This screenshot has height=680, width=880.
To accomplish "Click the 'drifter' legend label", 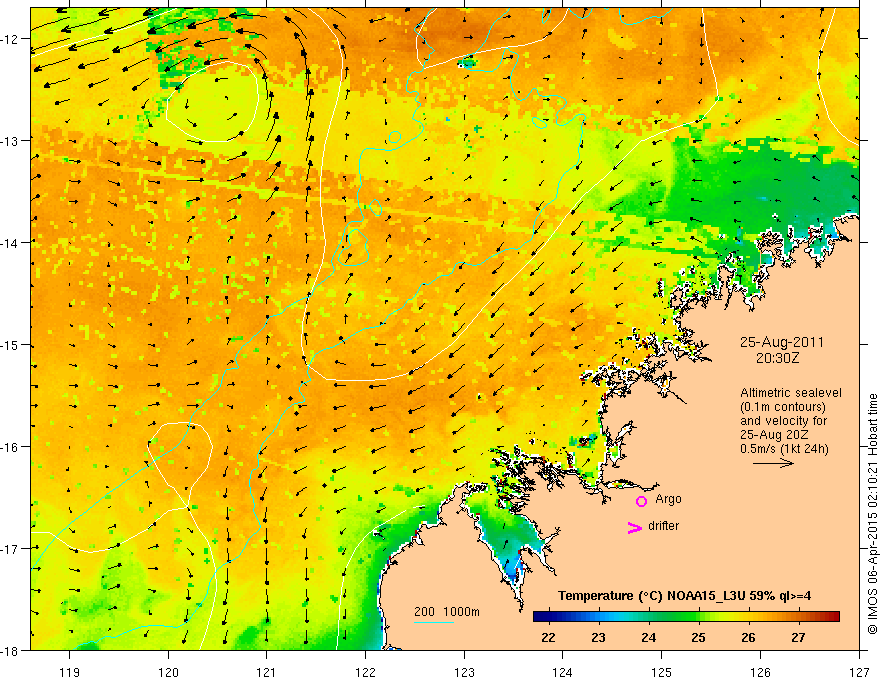I will (x=663, y=526).
